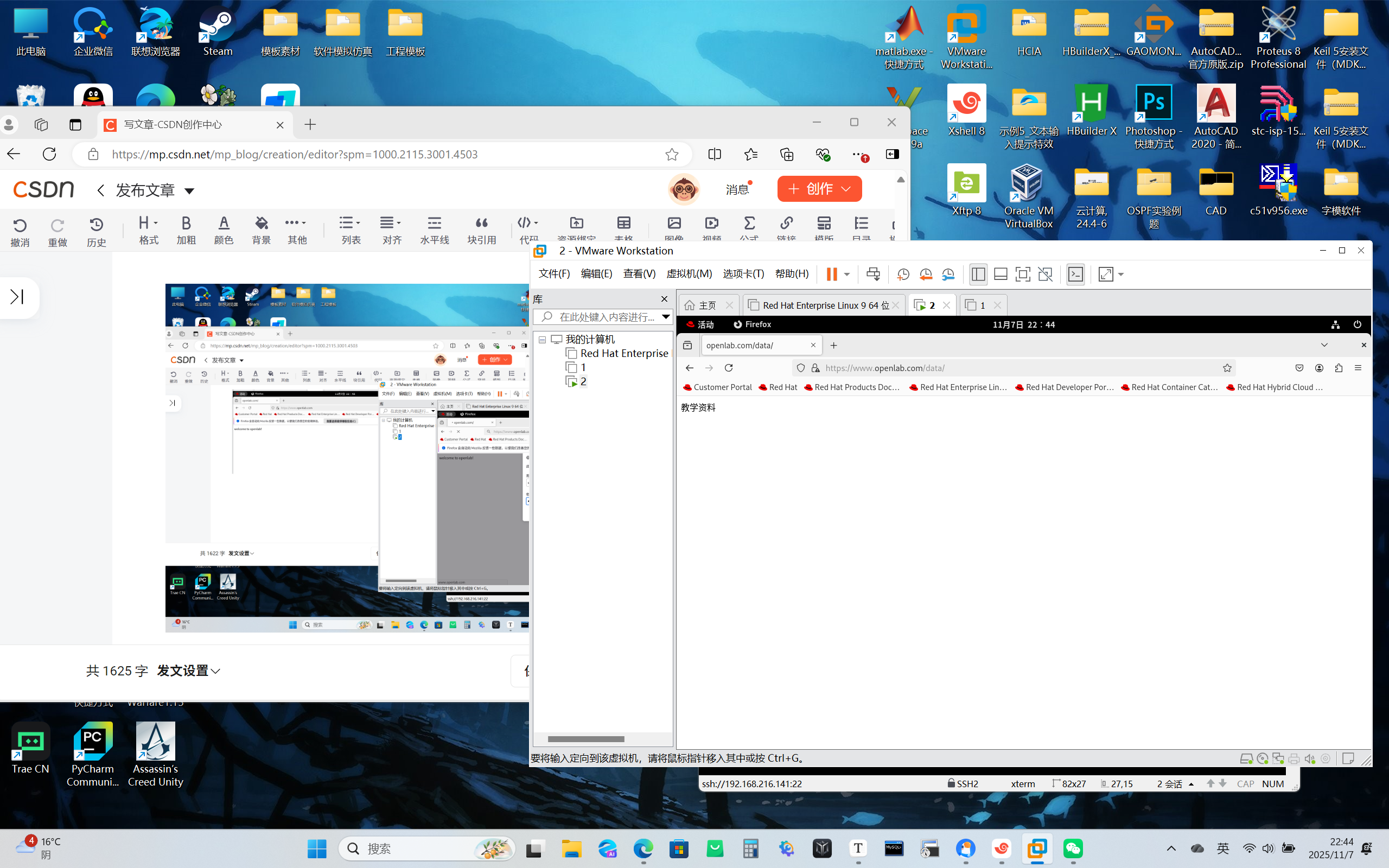
Task: Collapse 我的计算机 tree node
Action: [542, 340]
